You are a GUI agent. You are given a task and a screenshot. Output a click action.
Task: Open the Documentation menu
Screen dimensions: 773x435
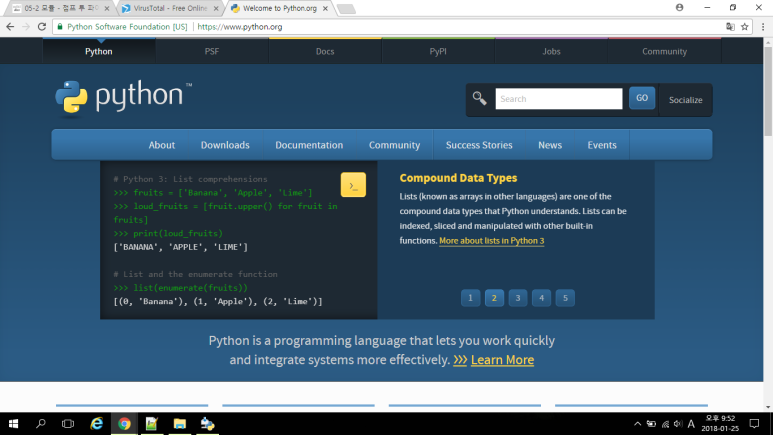point(309,145)
